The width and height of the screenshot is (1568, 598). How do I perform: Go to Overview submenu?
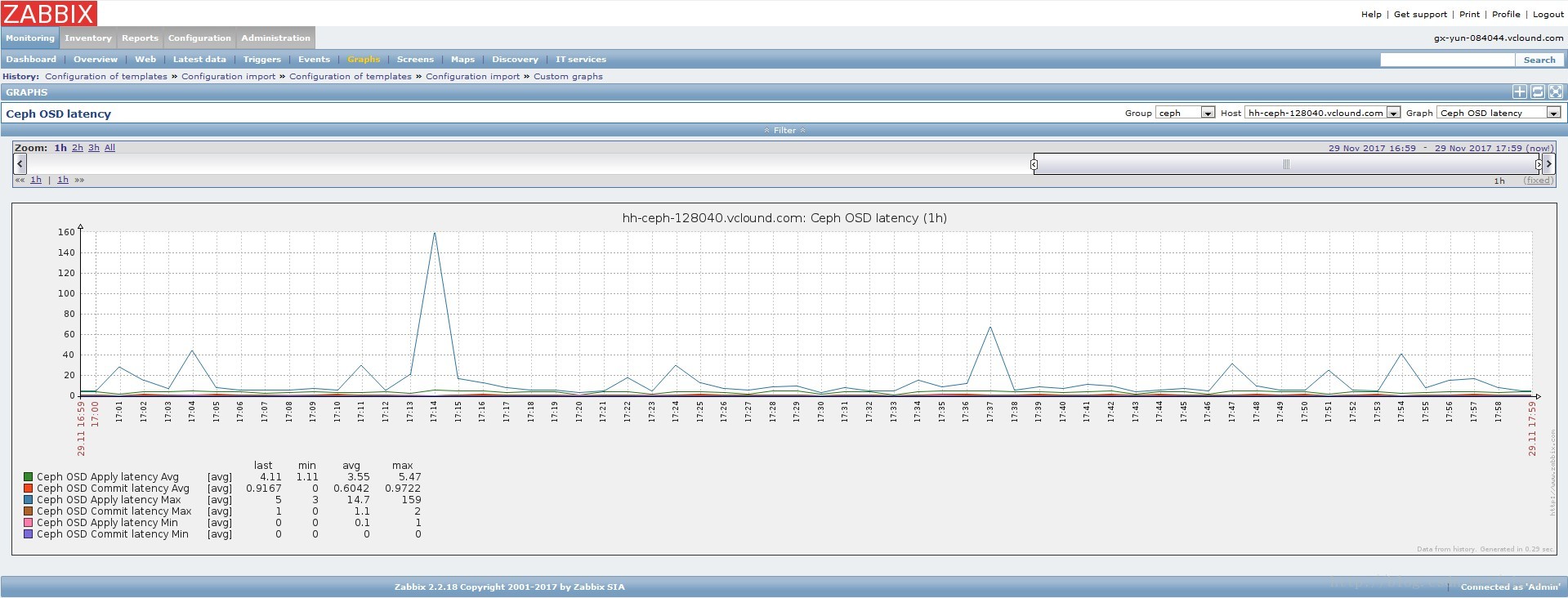point(96,59)
